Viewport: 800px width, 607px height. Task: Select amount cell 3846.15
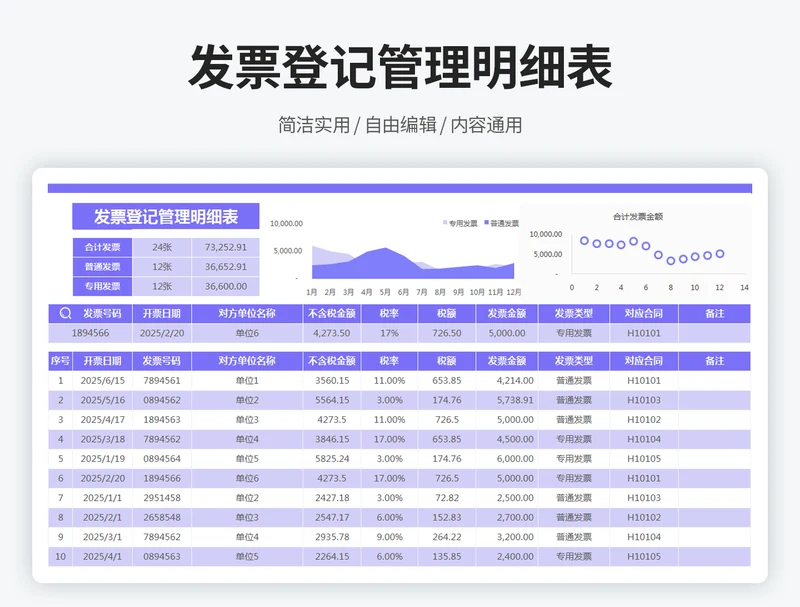[x=332, y=439]
